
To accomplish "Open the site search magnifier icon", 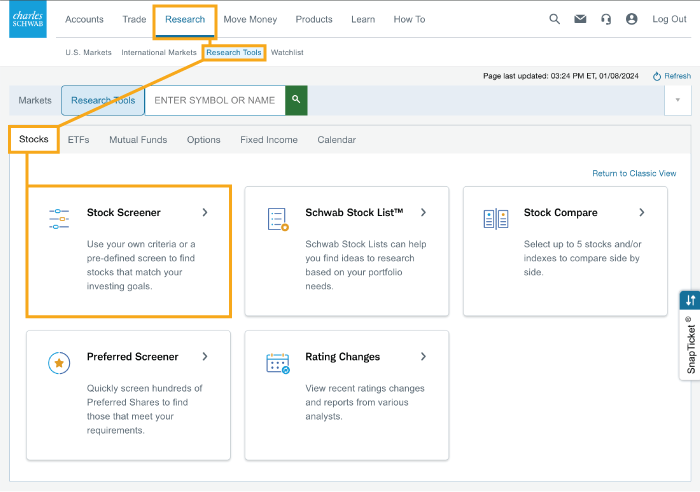I will coord(554,19).
